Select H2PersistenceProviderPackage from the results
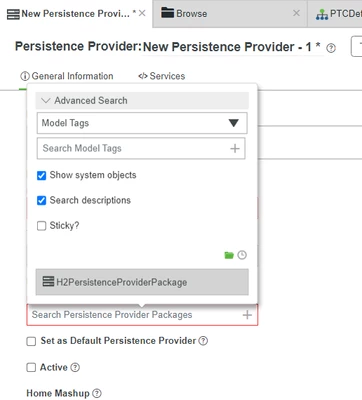Image resolution: width=362 pixels, height=400 pixels. point(142,282)
